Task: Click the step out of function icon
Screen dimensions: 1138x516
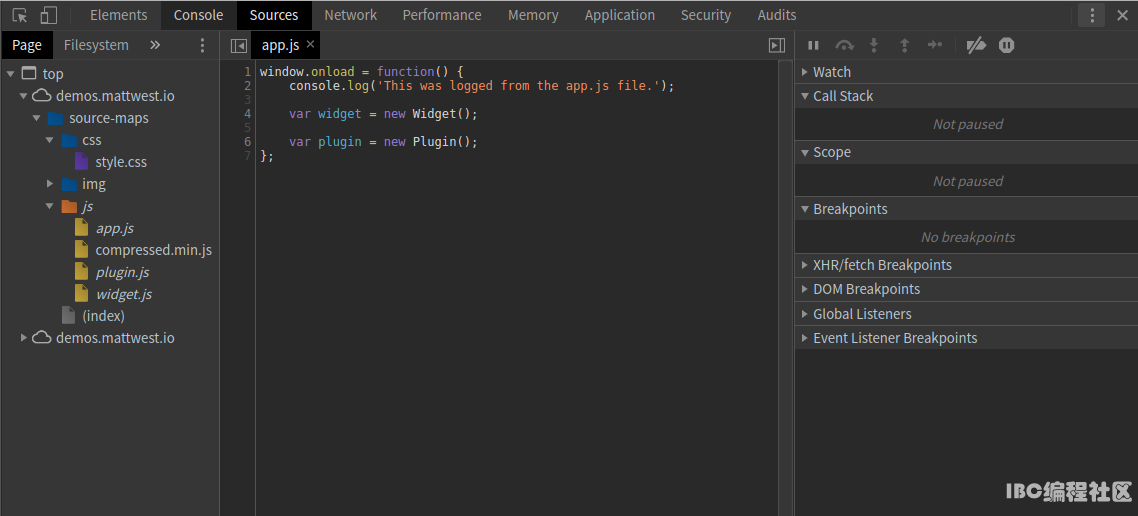Action: click(904, 45)
